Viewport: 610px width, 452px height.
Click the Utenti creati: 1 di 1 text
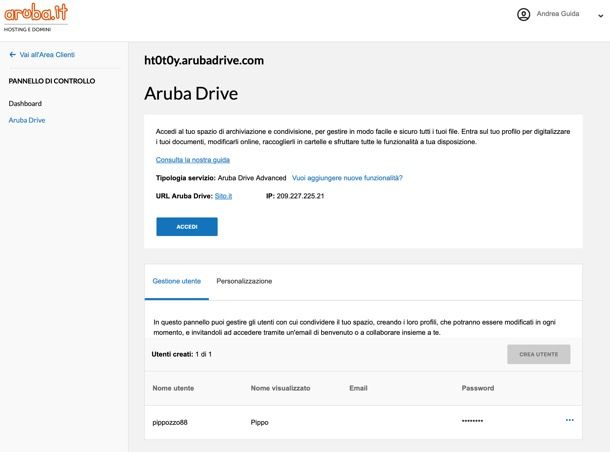point(182,354)
